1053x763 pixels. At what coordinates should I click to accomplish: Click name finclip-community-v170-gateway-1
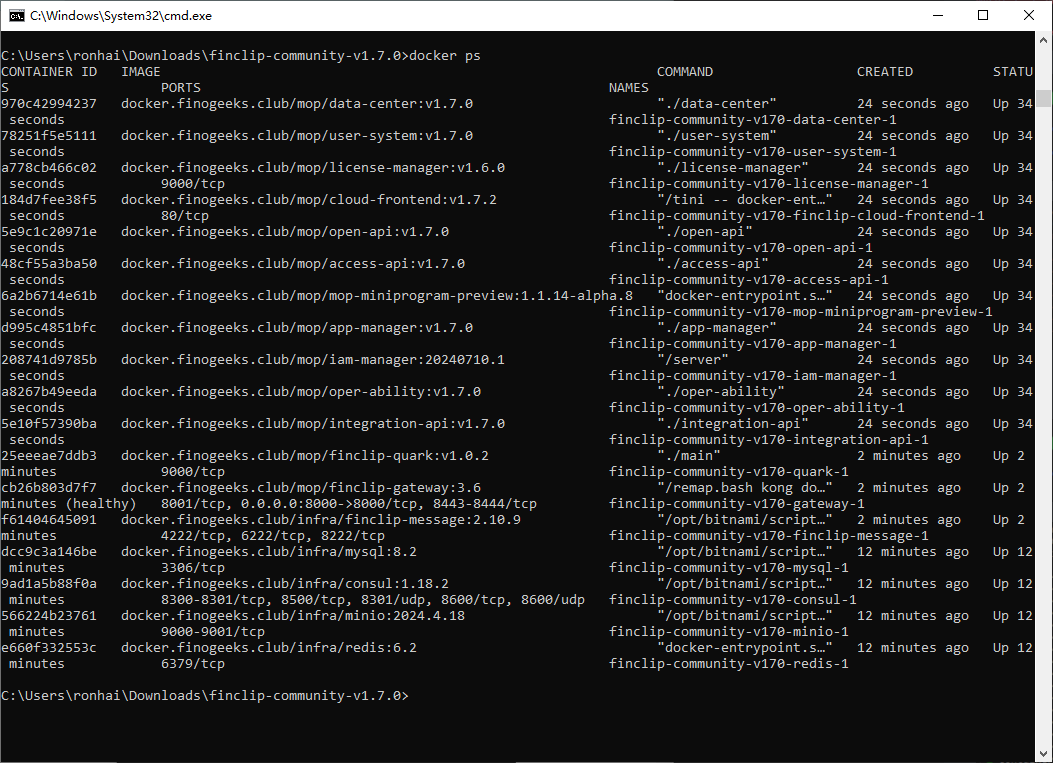737,504
